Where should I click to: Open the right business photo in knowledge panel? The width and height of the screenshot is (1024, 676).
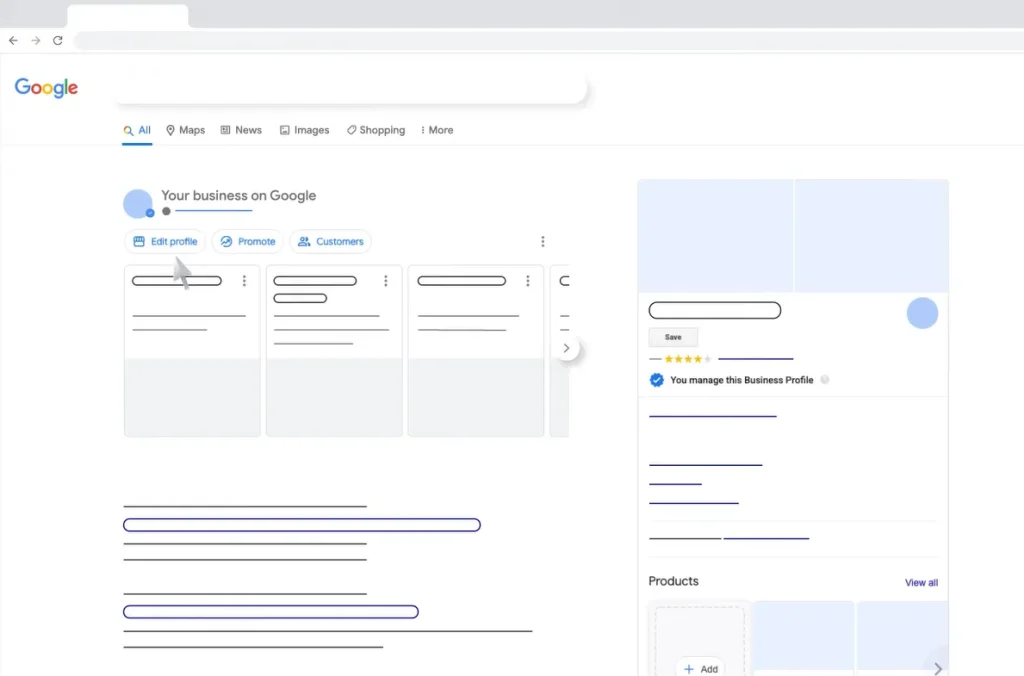click(872, 236)
